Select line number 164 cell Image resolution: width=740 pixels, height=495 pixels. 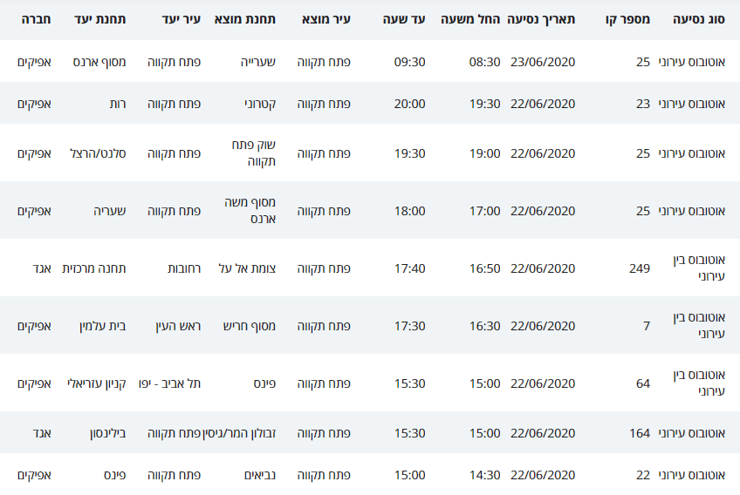[640, 433]
